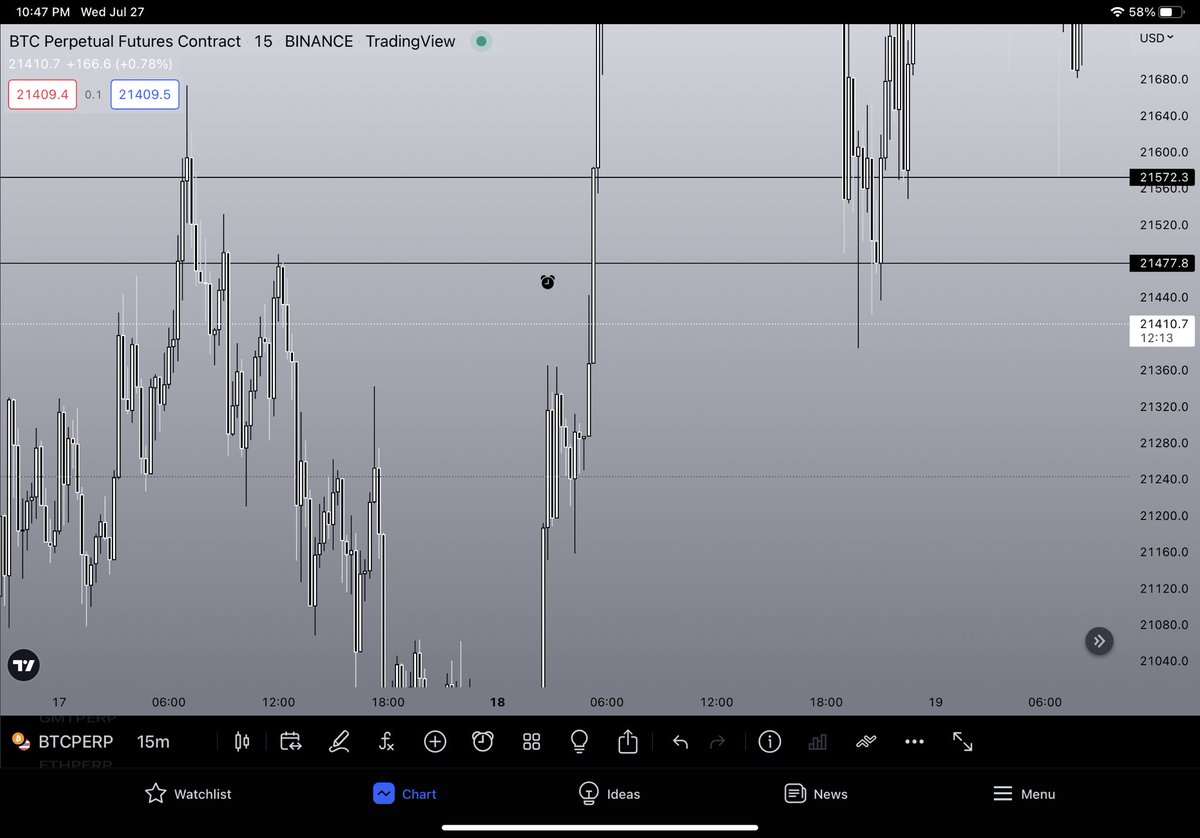Image resolution: width=1200 pixels, height=838 pixels.
Task: Open the fx indicators list
Action: [387, 742]
